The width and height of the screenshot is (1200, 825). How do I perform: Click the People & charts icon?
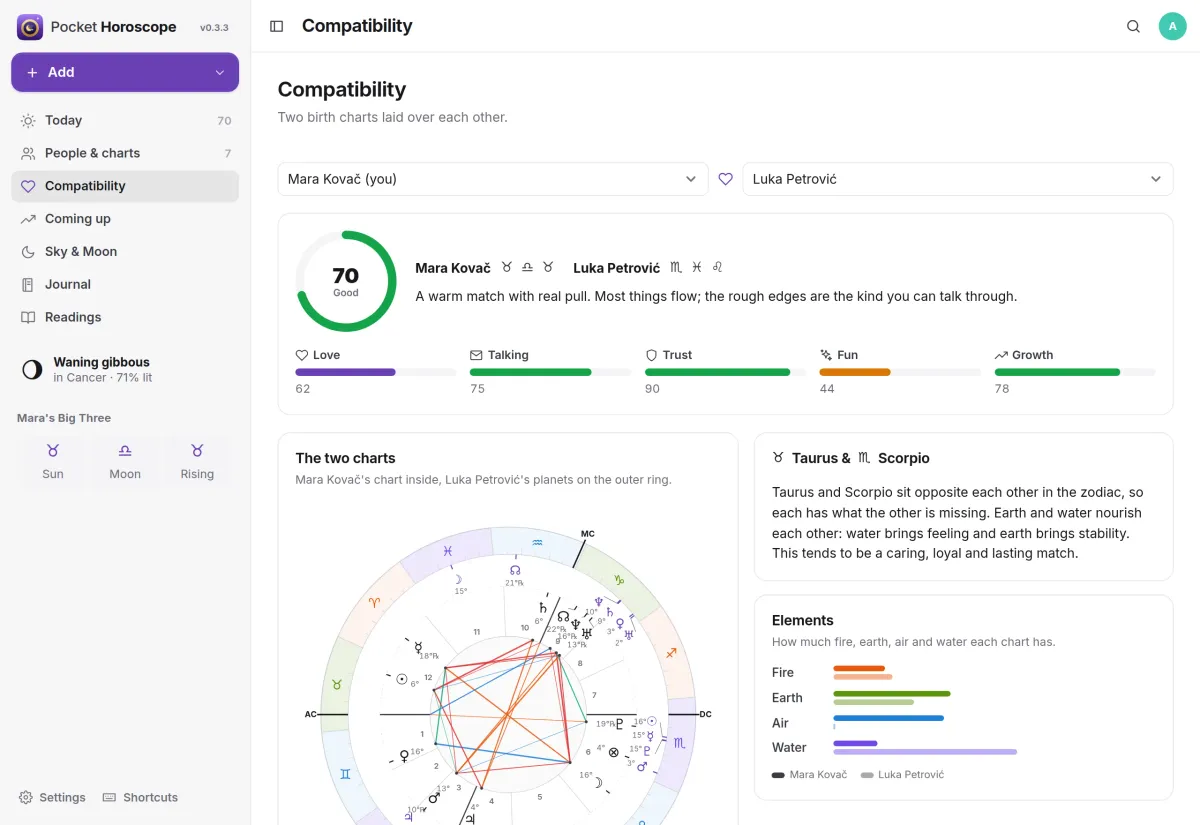point(28,153)
